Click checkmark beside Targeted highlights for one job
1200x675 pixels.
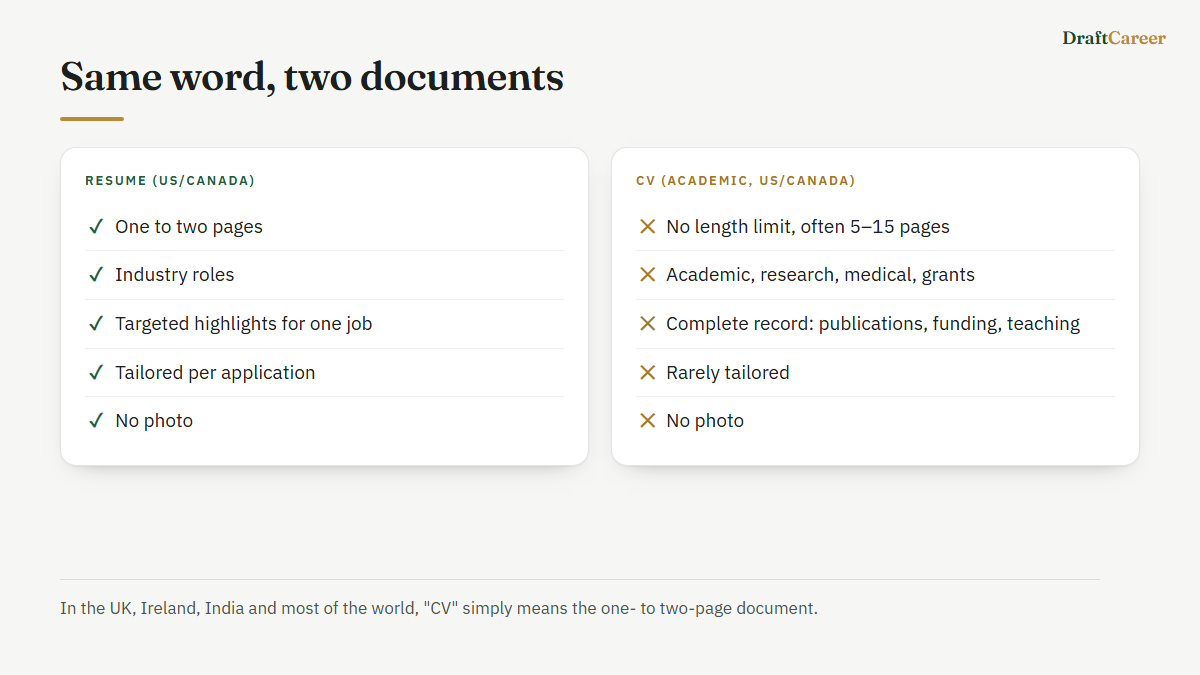(x=96, y=324)
